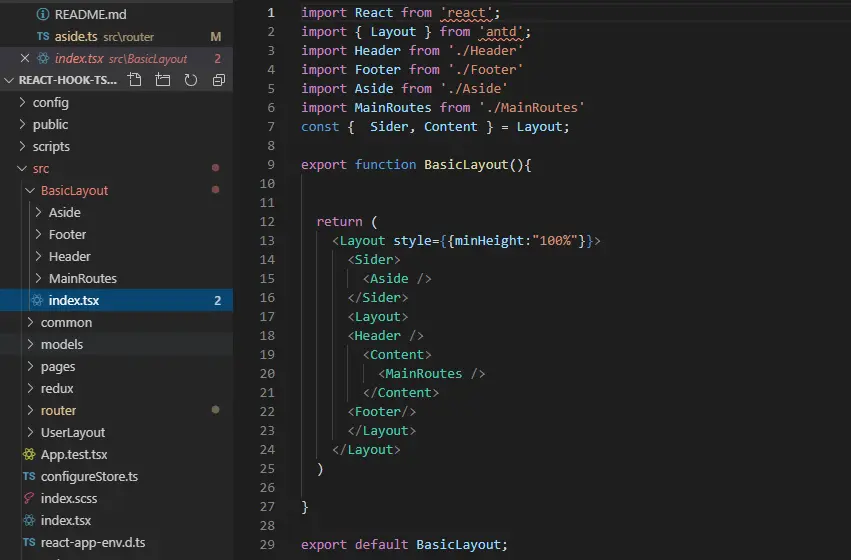
Task: Expand the UserLayout folder
Action: click(30, 432)
